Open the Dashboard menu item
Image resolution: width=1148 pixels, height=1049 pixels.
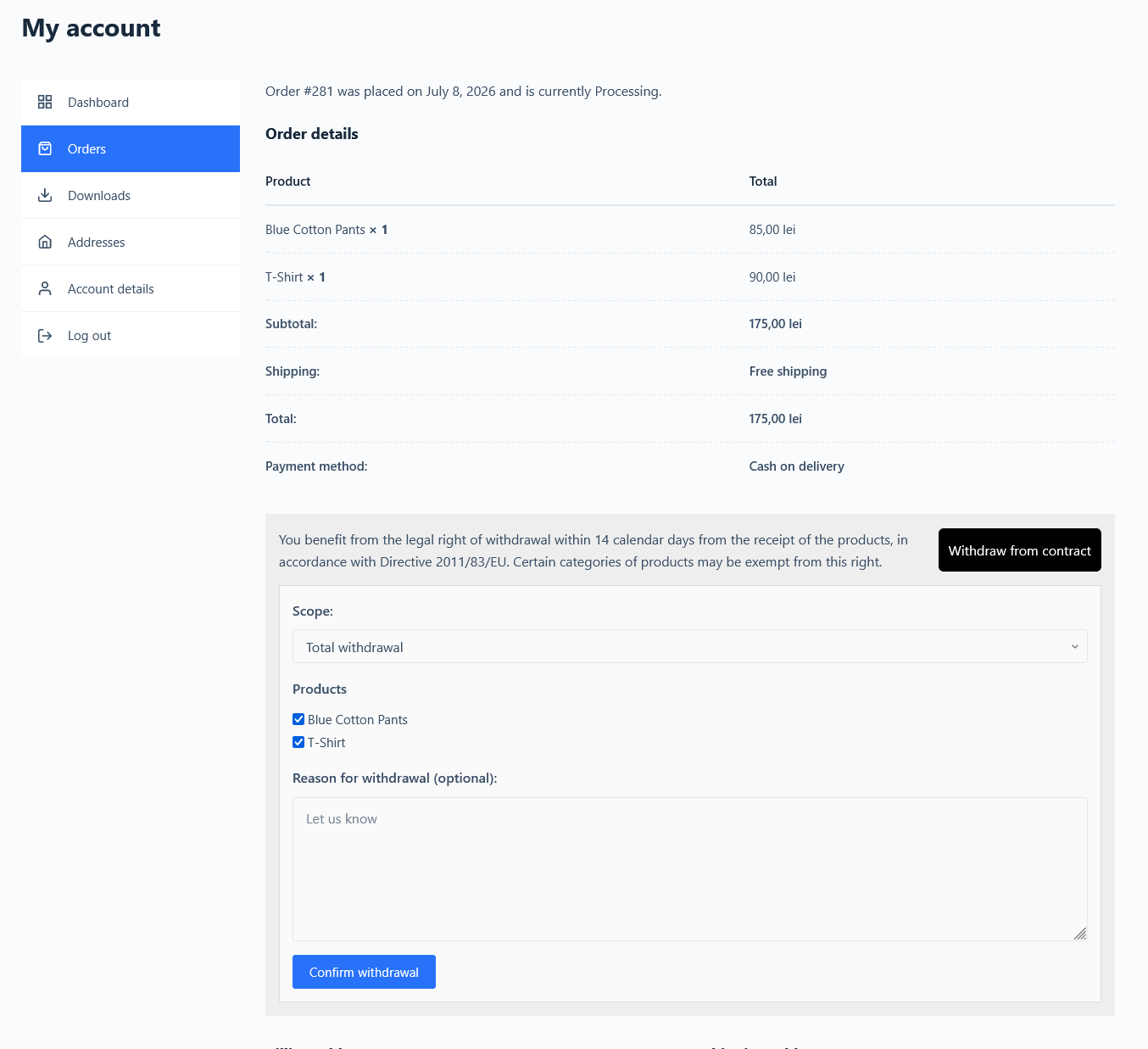point(131,102)
